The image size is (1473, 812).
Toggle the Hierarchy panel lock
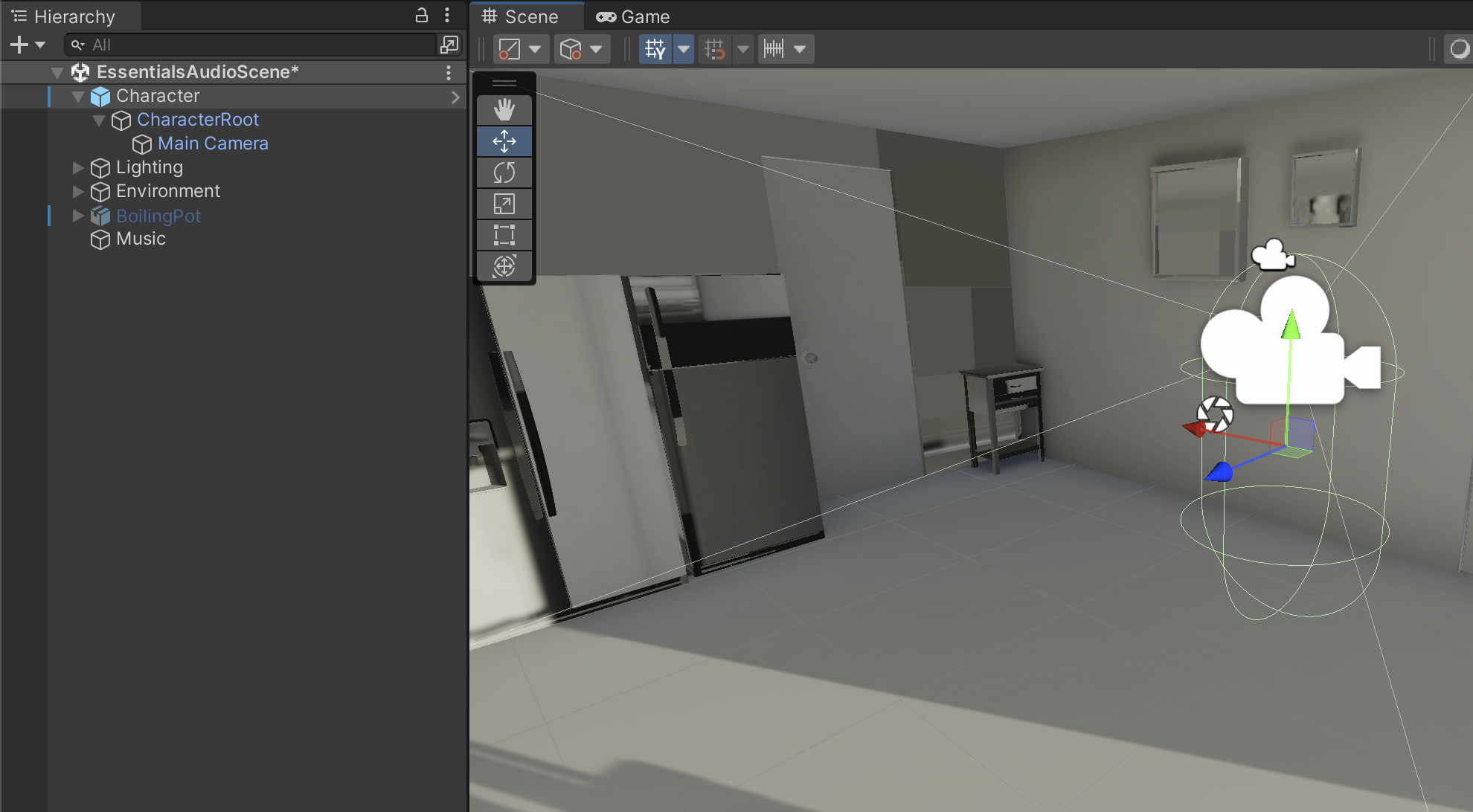[421, 16]
